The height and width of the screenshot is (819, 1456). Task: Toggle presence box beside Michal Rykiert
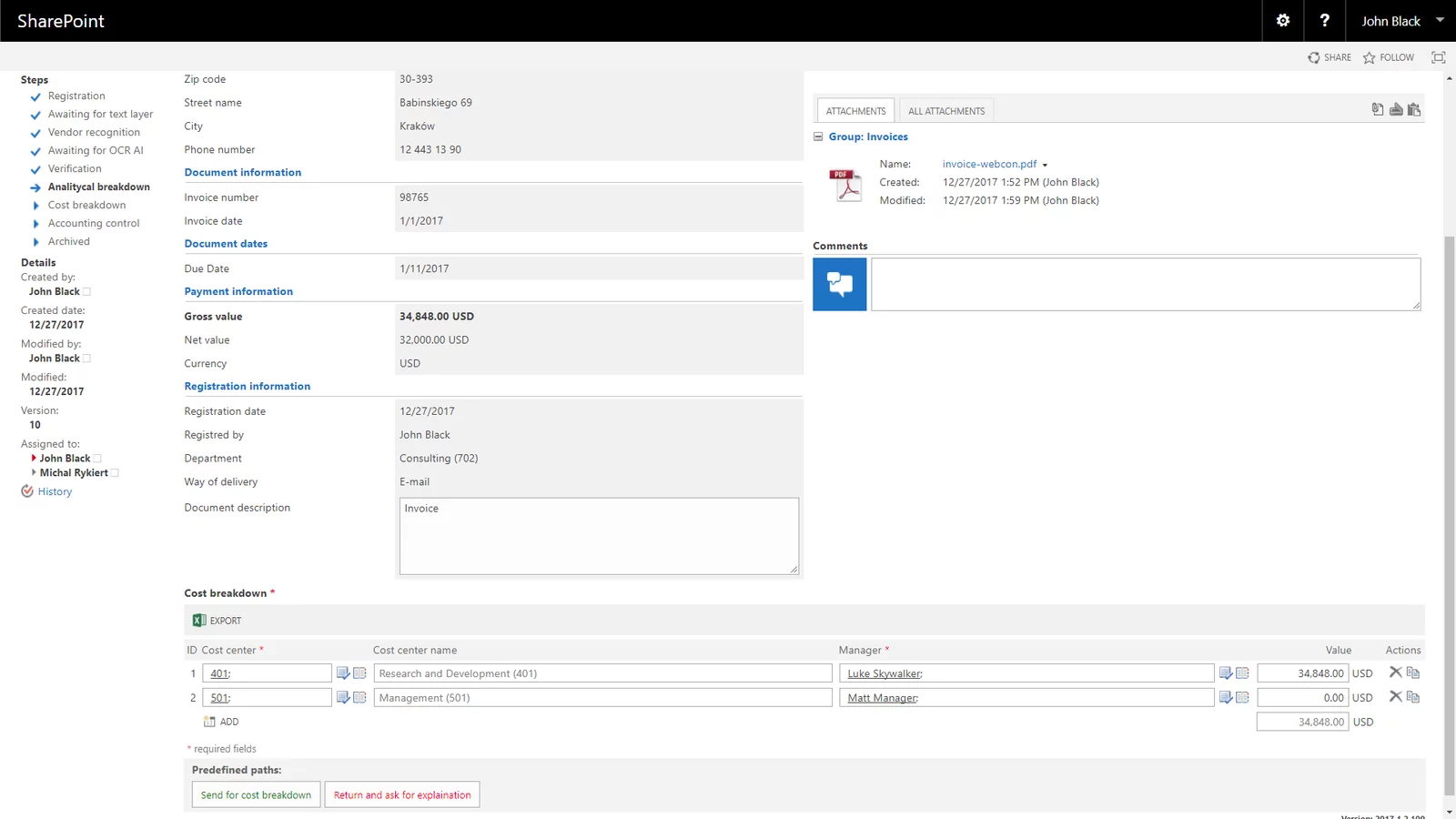tap(115, 473)
